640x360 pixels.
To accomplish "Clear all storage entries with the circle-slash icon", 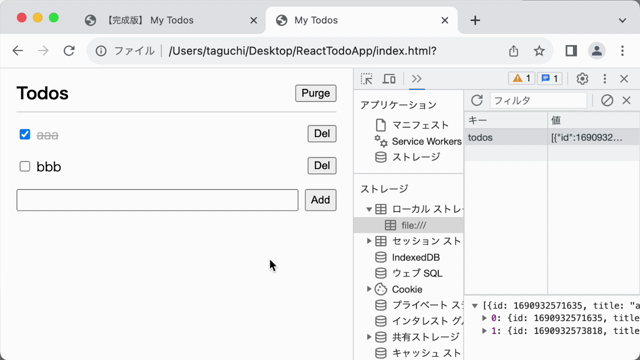I will (607, 100).
